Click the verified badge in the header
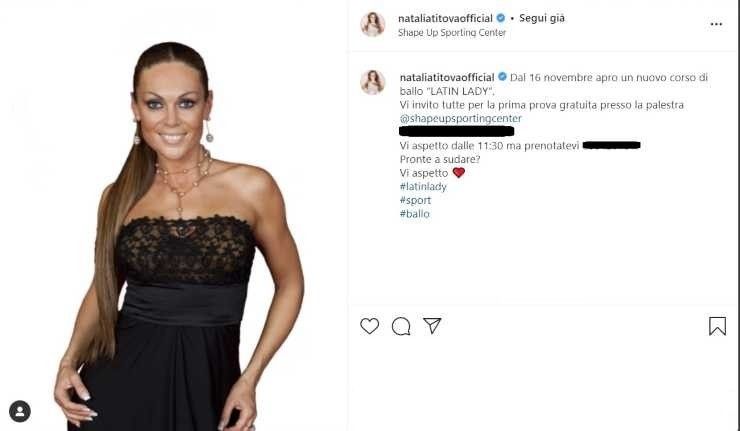740x431 pixels. tap(501, 18)
